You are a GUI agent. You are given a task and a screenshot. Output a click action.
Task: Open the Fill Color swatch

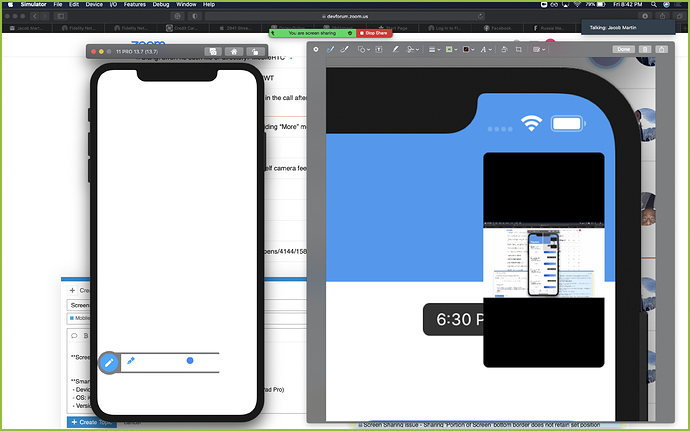468,49
